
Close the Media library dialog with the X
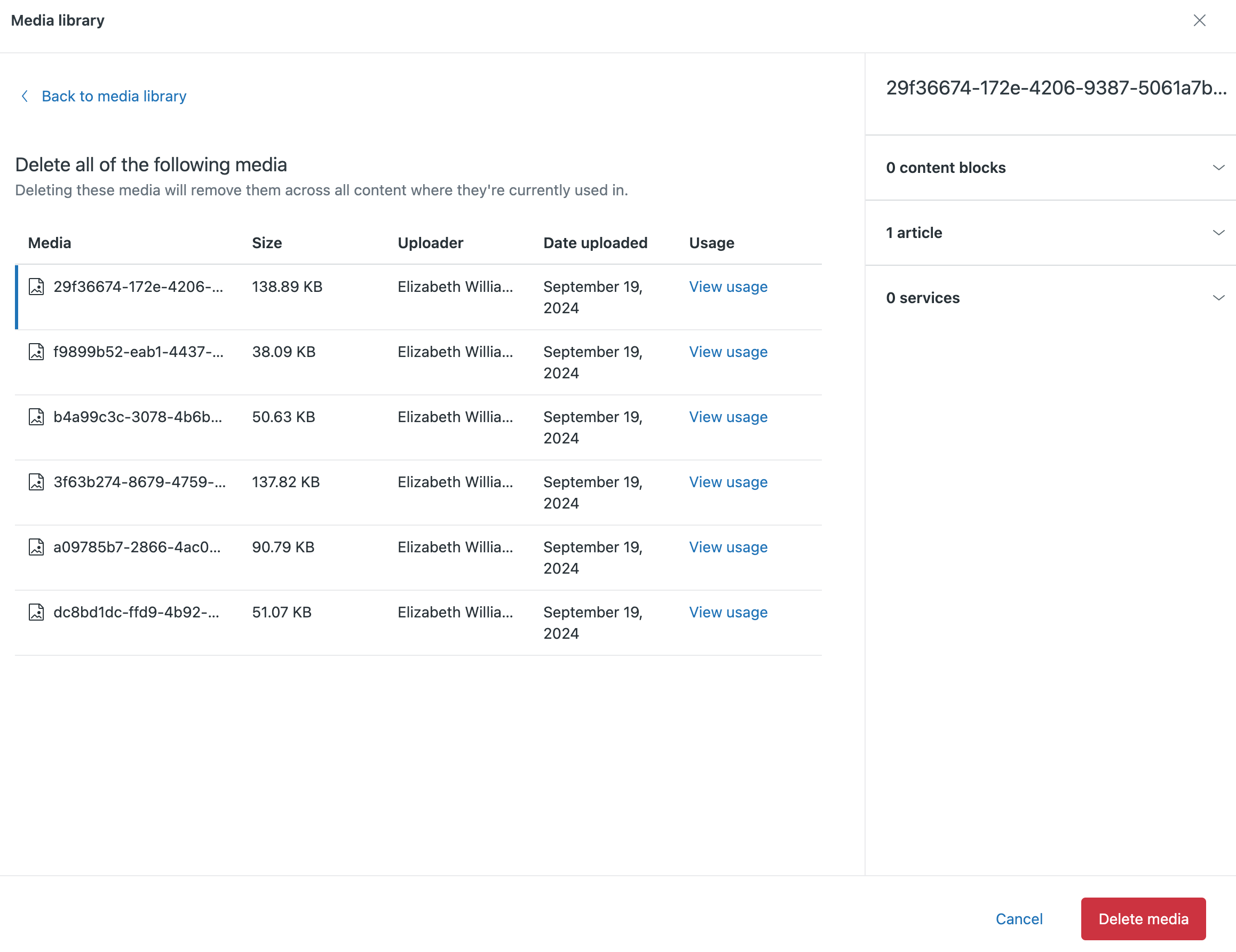(1200, 20)
